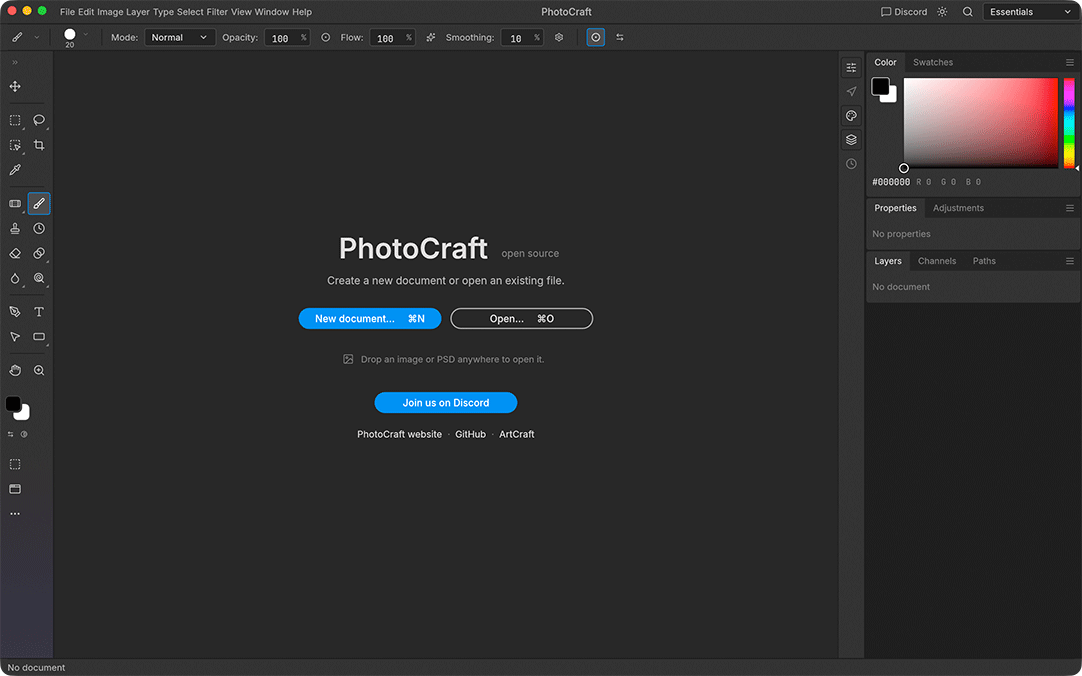Open the palette icon panel
Screen dimensions: 1082x676
[x=852, y=115]
